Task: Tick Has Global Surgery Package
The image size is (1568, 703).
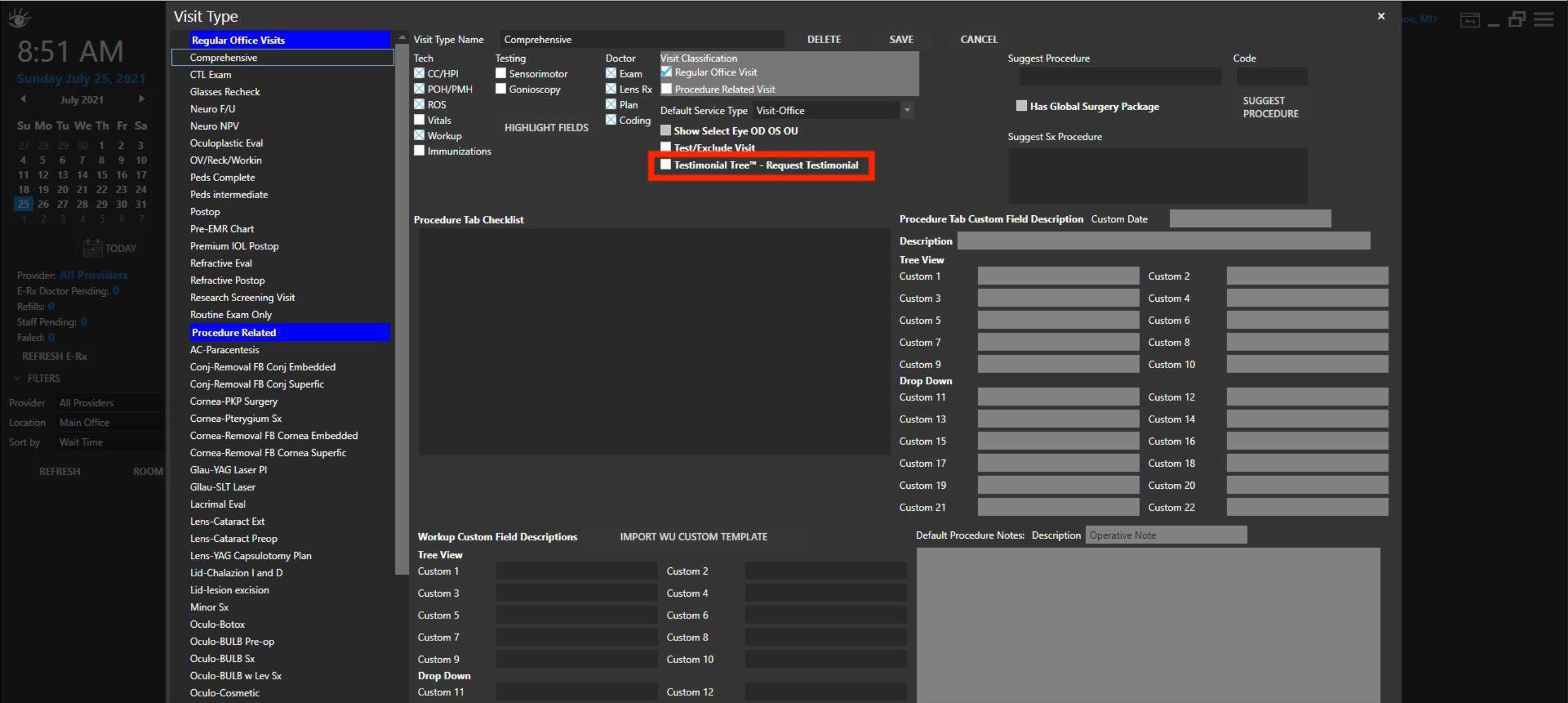Action: (x=1021, y=106)
